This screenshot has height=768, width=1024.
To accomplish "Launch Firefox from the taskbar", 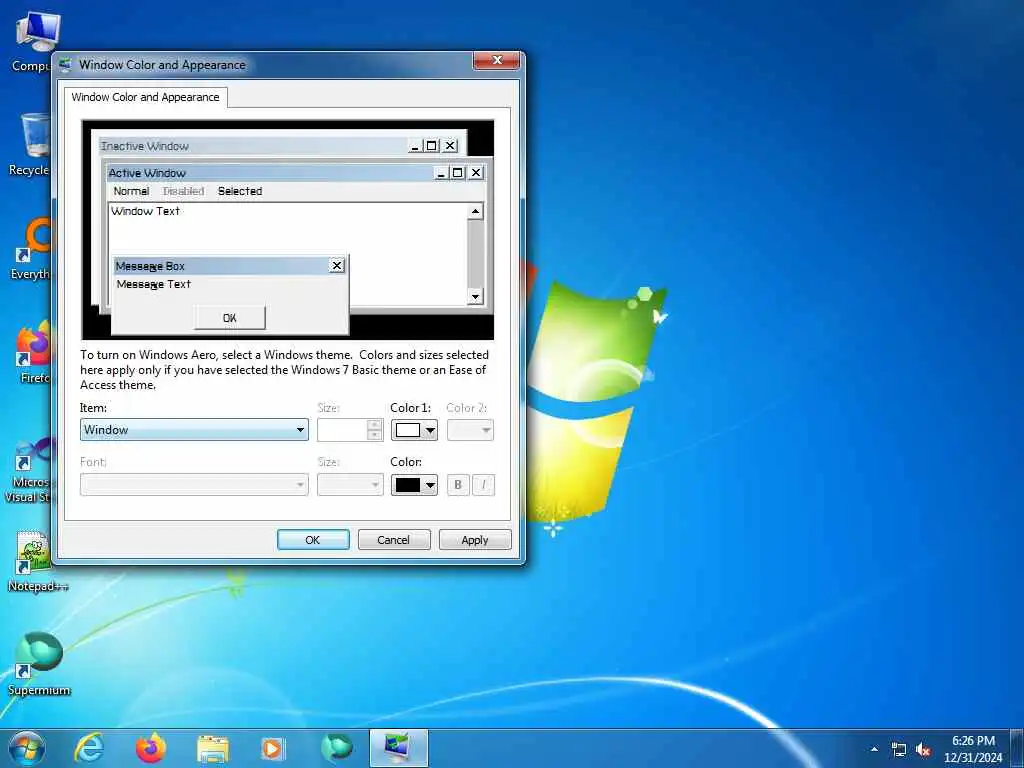I will point(151,748).
